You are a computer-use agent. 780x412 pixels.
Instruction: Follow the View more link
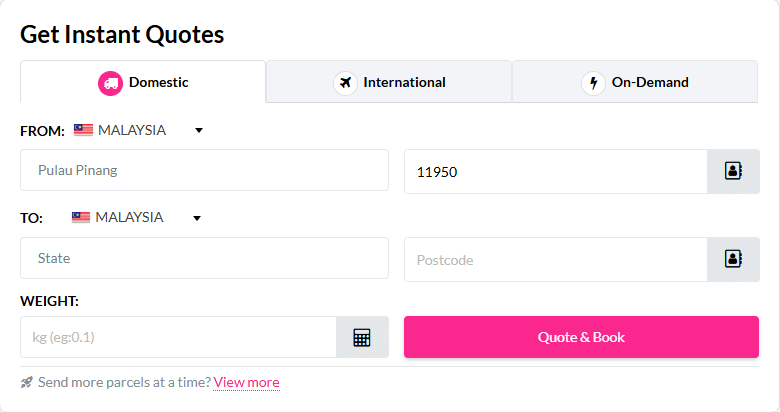246,382
